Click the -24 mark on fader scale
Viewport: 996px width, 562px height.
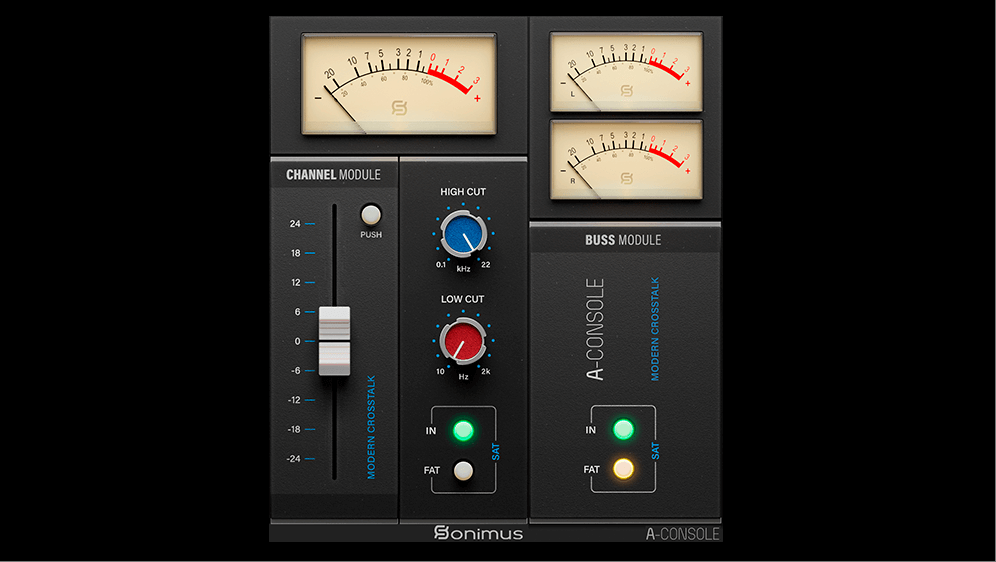(293, 459)
